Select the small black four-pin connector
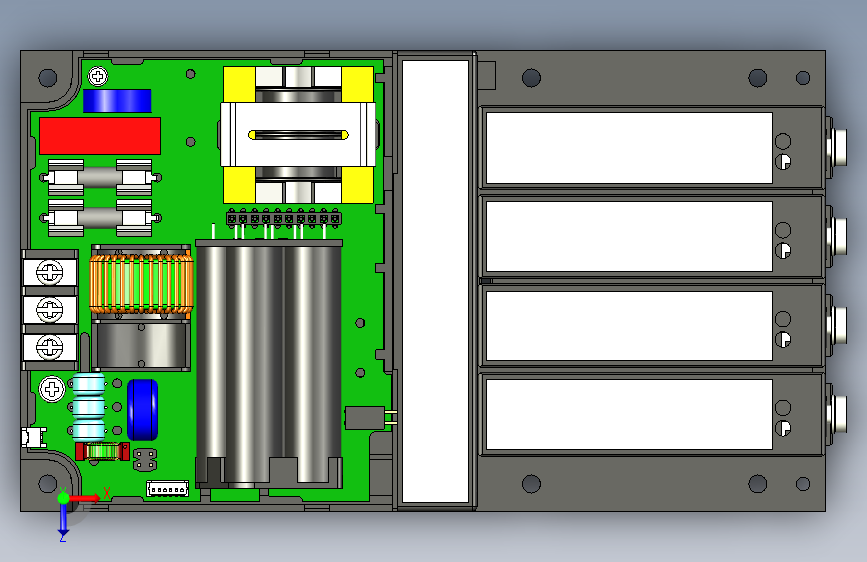The image size is (867, 562). (145, 460)
